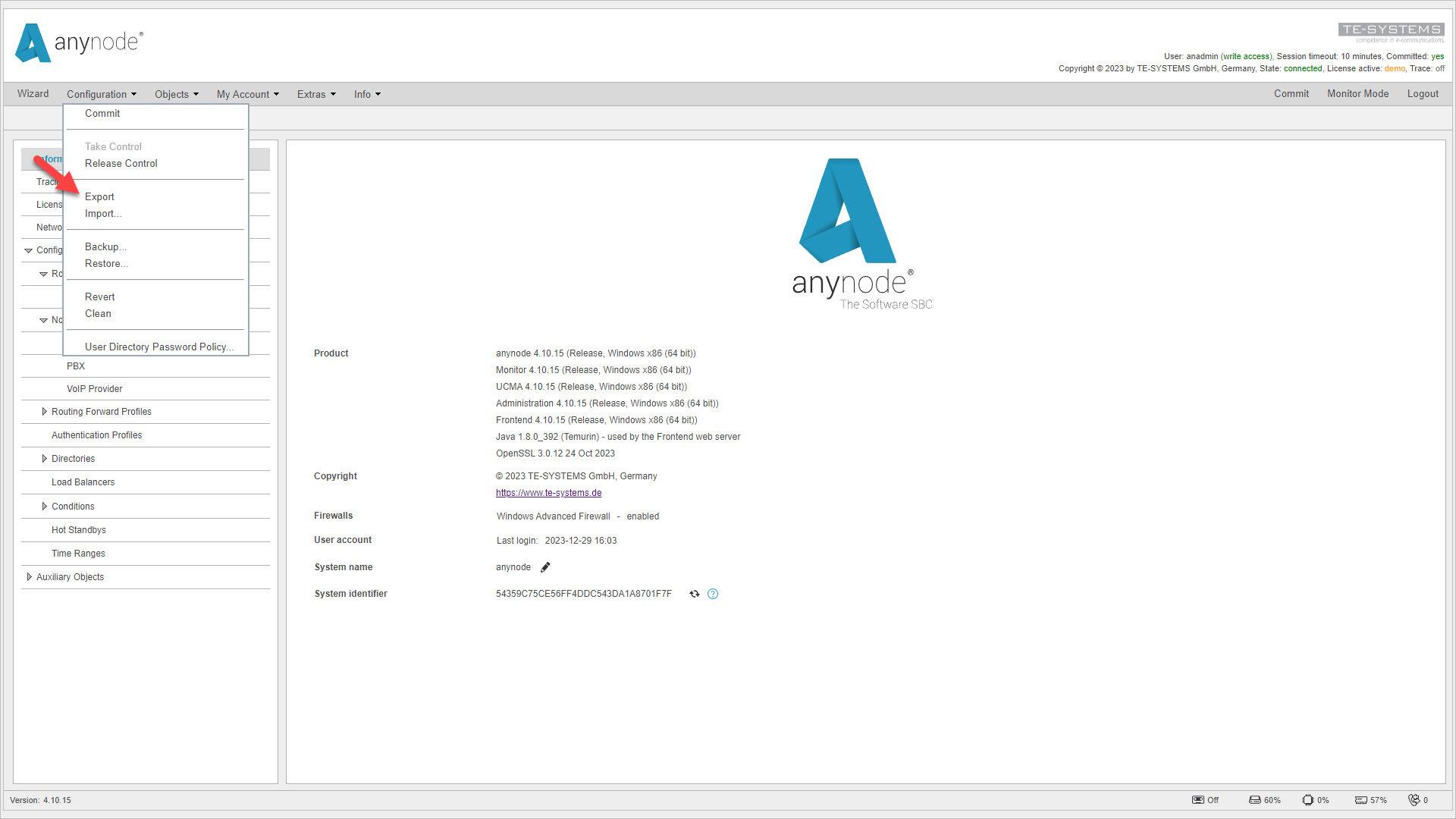The height and width of the screenshot is (819, 1456).
Task: Click the disk usage status icon
Action: pos(1255,800)
